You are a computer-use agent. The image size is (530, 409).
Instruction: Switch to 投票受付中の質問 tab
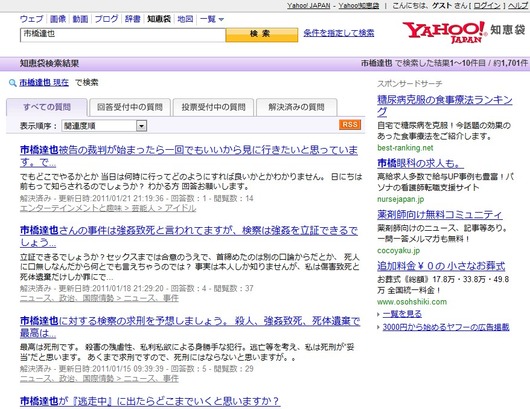[213, 107]
